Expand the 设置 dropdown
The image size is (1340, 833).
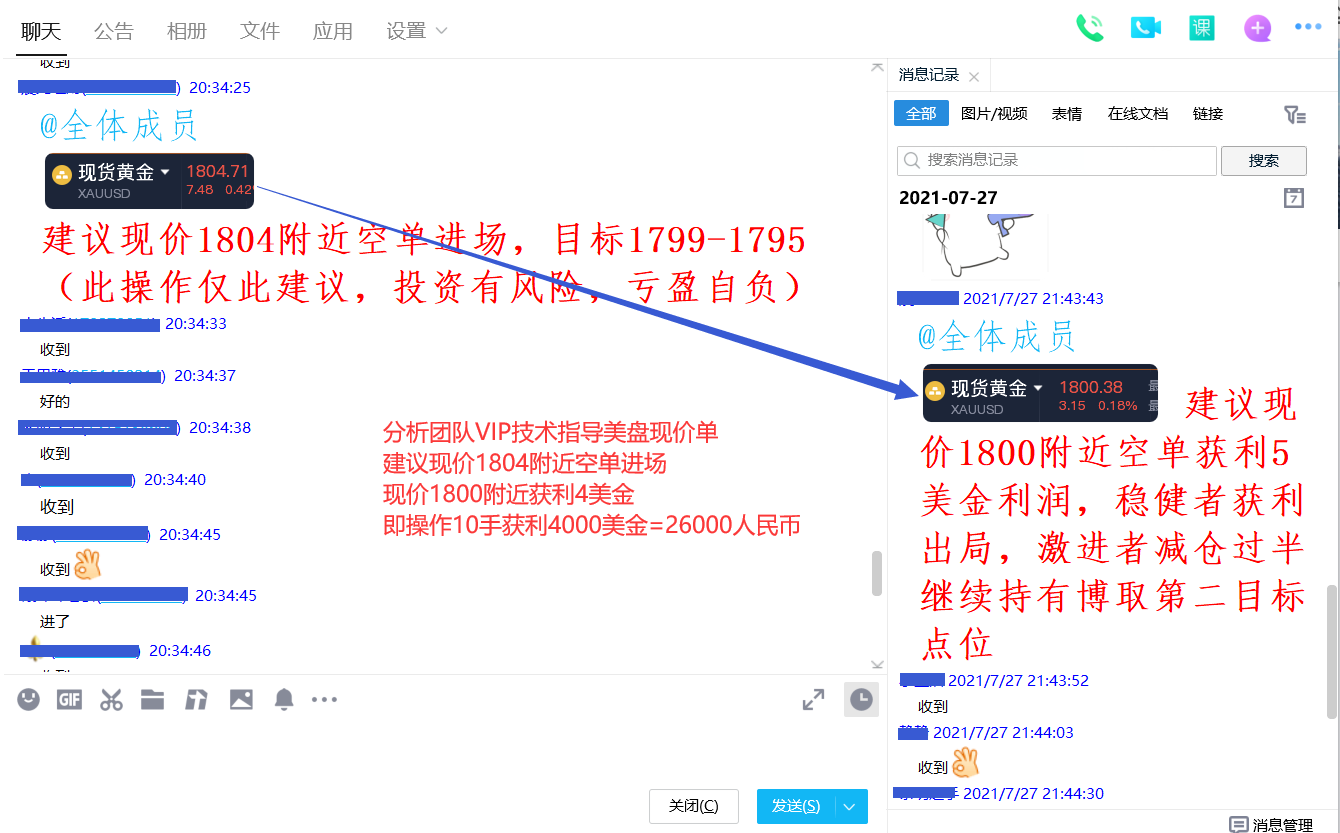tap(416, 31)
